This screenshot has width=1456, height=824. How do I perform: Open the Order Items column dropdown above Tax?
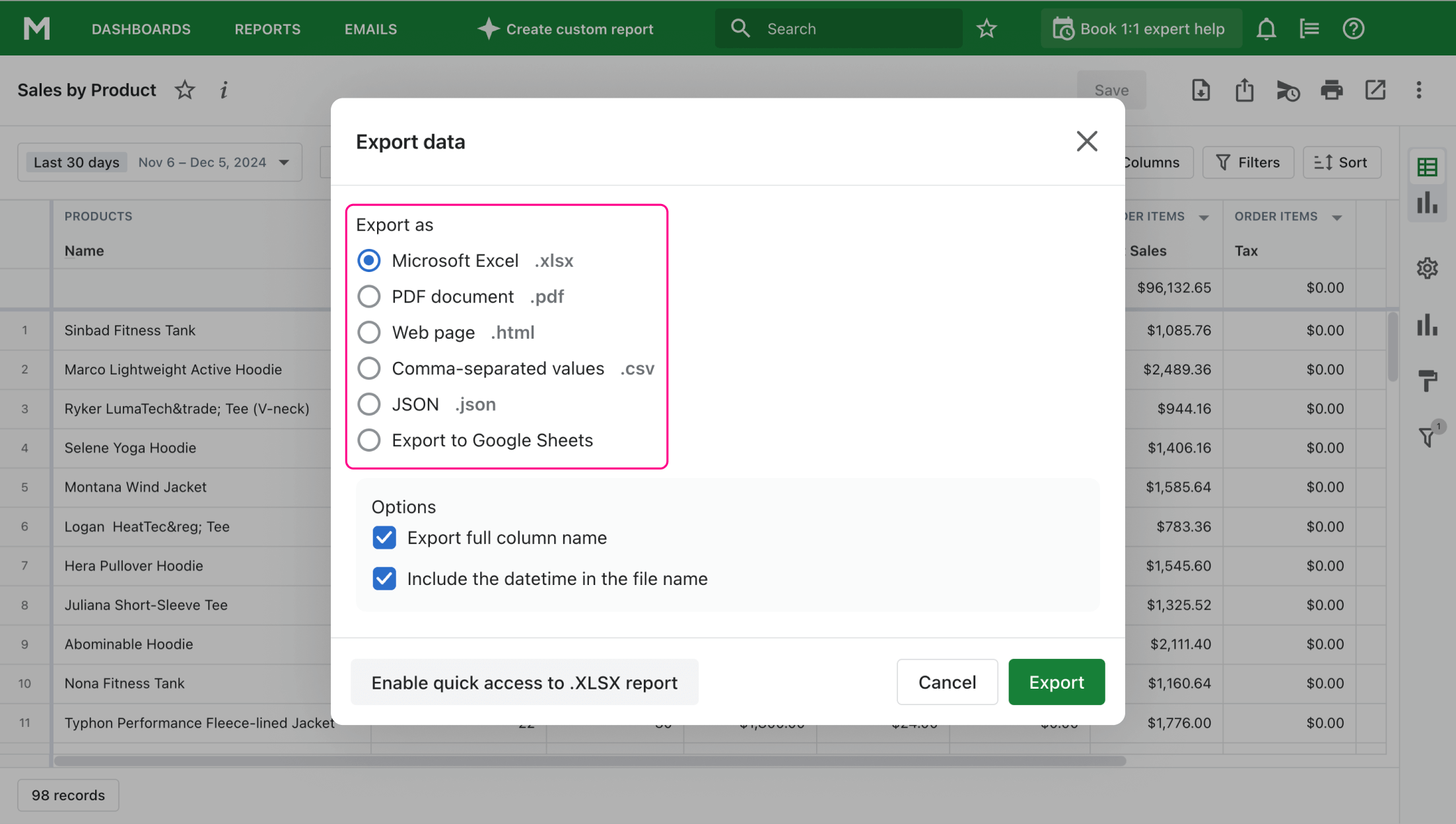[1337, 217]
